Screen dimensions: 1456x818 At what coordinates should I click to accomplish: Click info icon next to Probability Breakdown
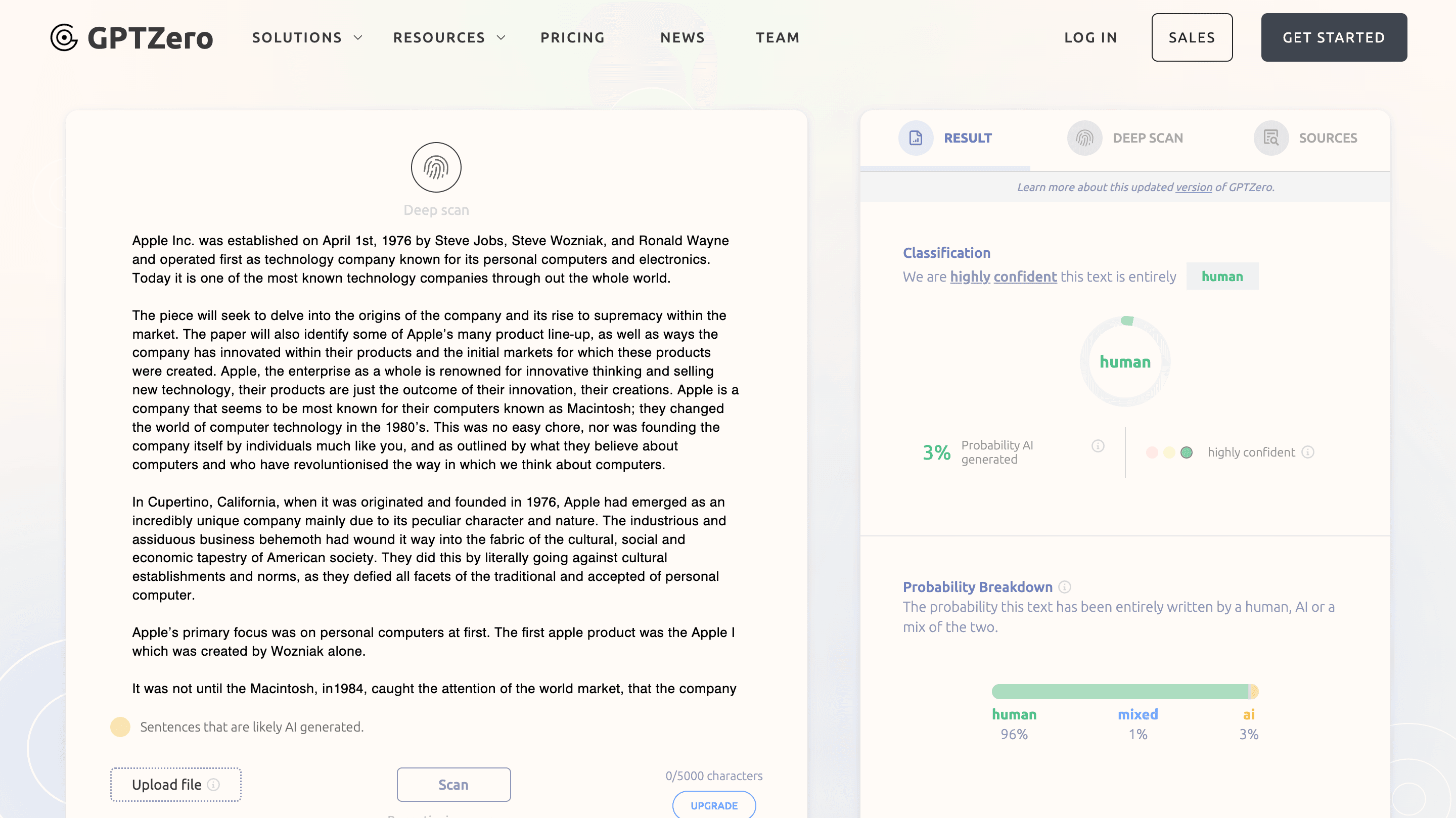pyautogui.click(x=1064, y=587)
